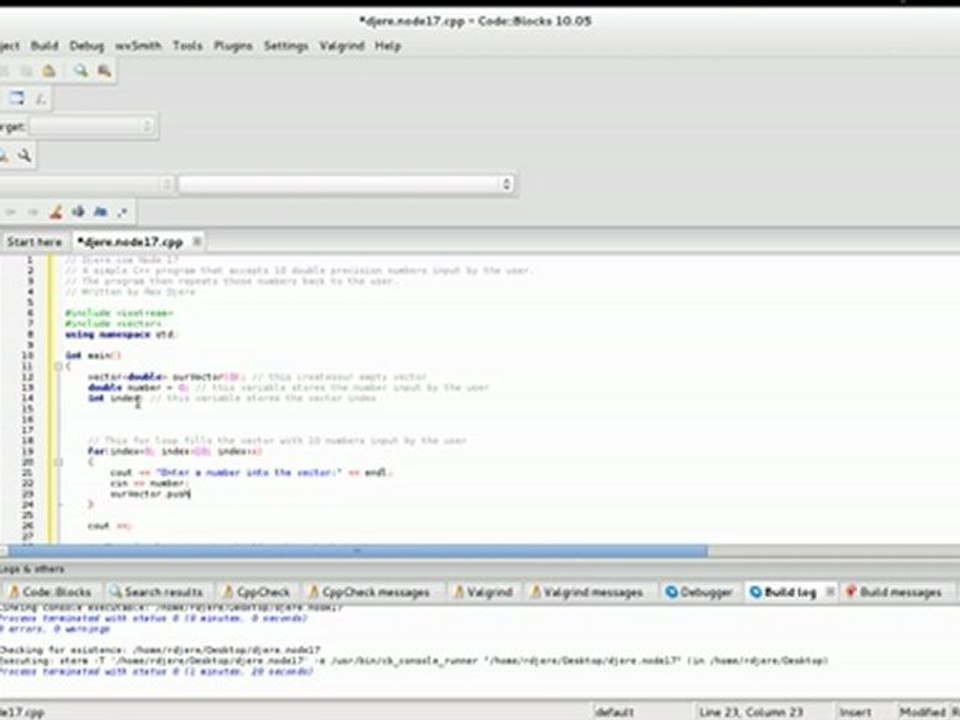This screenshot has width=960, height=720.
Task: Click the 'using namespace std;' code line
Action: tap(121, 334)
